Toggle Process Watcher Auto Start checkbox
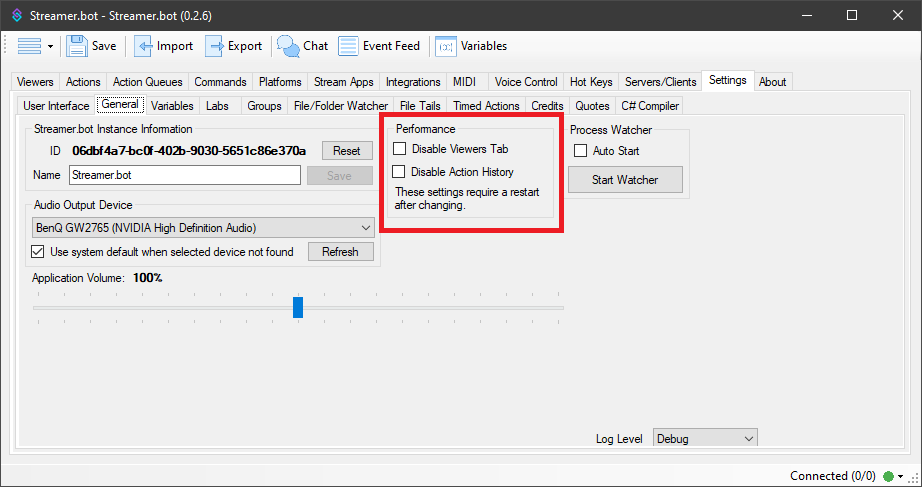 coord(580,151)
